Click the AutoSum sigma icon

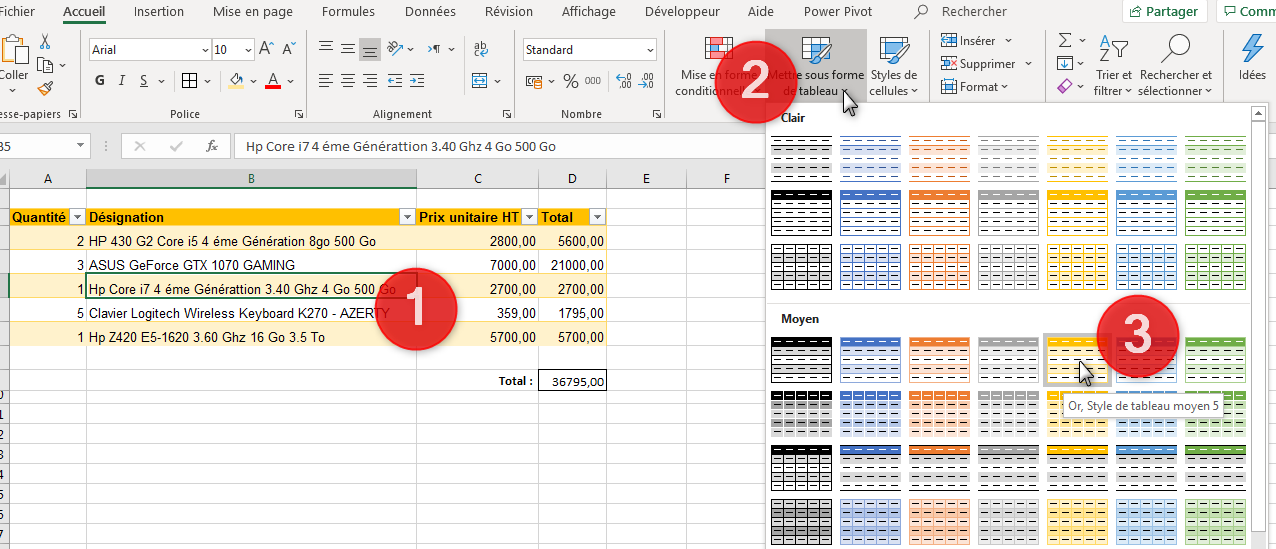[1065, 40]
